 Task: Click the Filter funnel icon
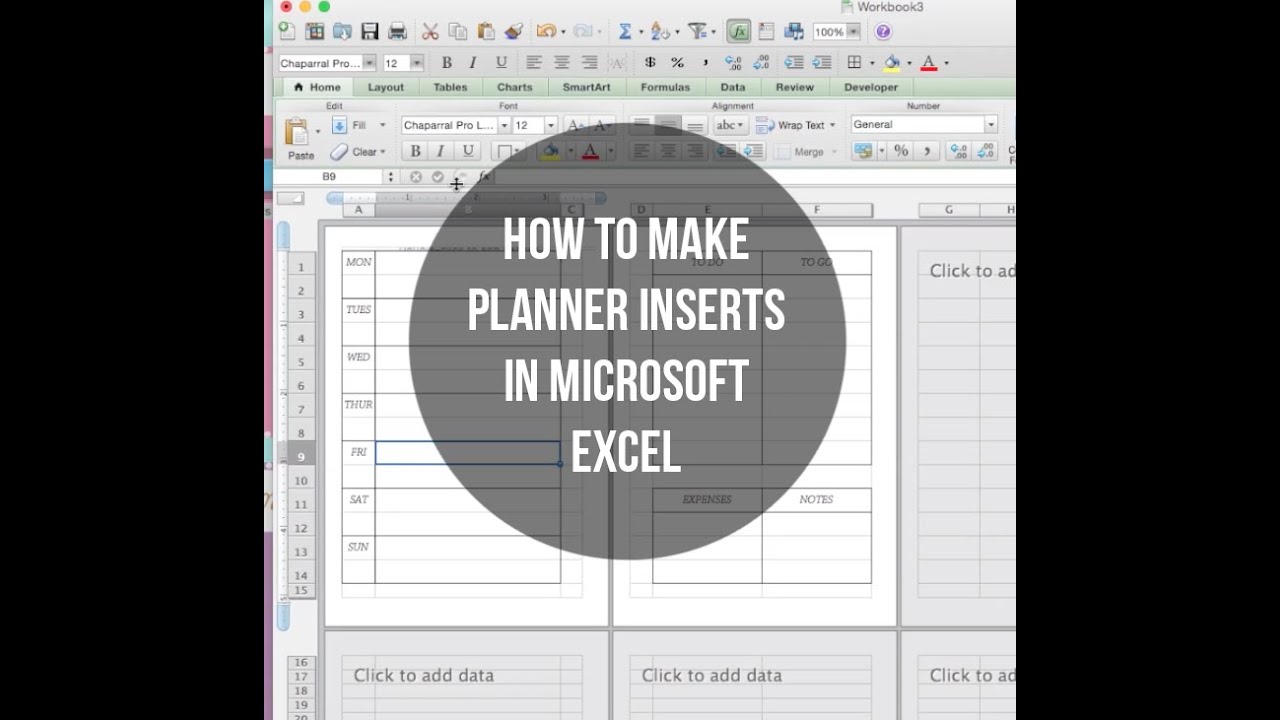pyautogui.click(x=697, y=32)
